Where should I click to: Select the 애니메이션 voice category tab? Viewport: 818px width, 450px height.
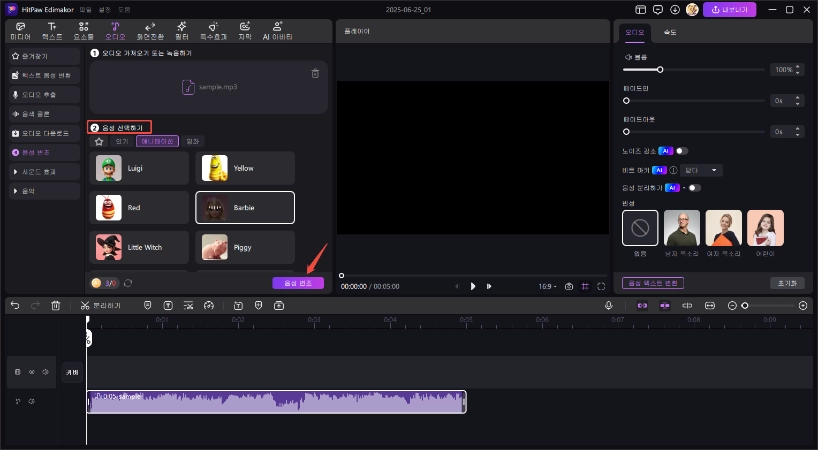point(158,141)
